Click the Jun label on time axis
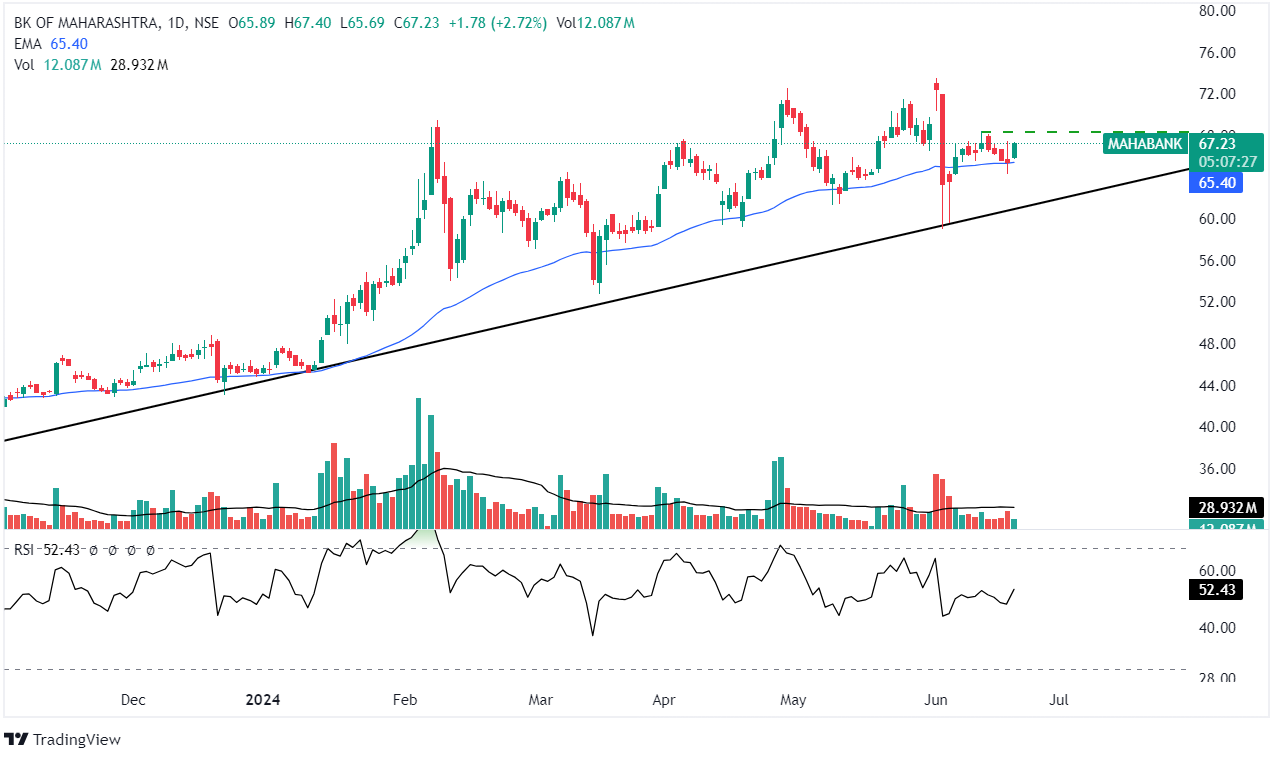Screen dimensions: 1282x761 point(936,700)
